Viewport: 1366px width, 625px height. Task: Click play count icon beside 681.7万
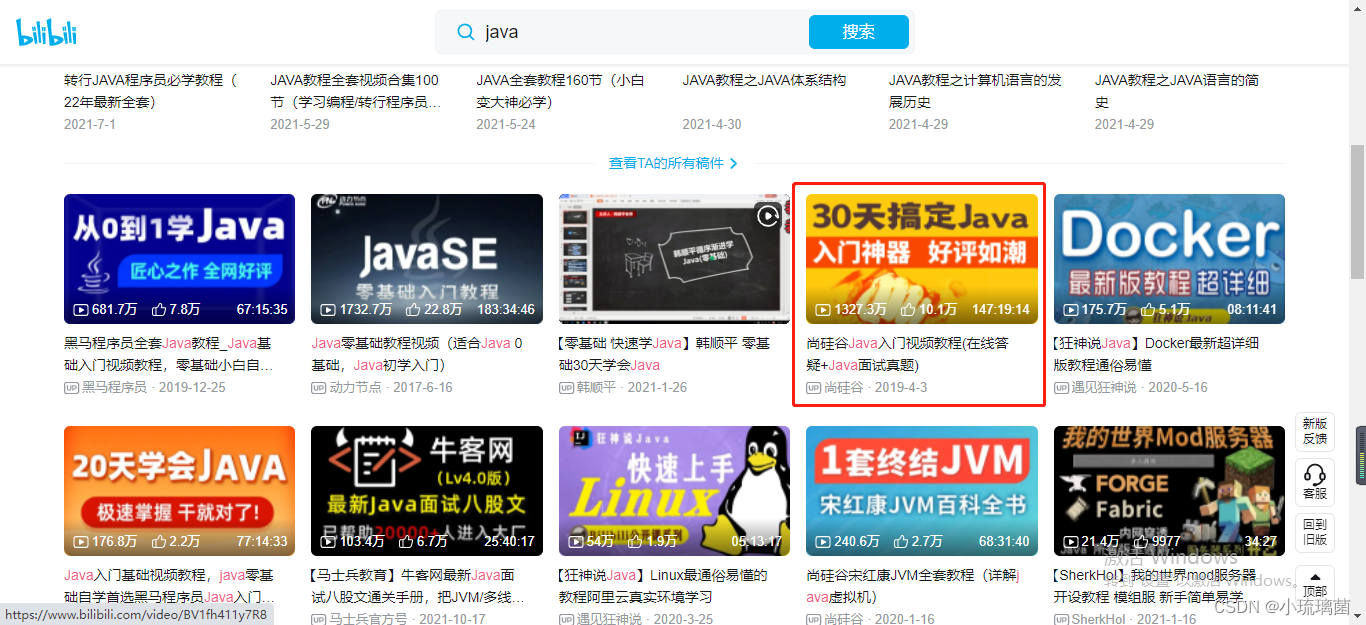(x=81, y=310)
